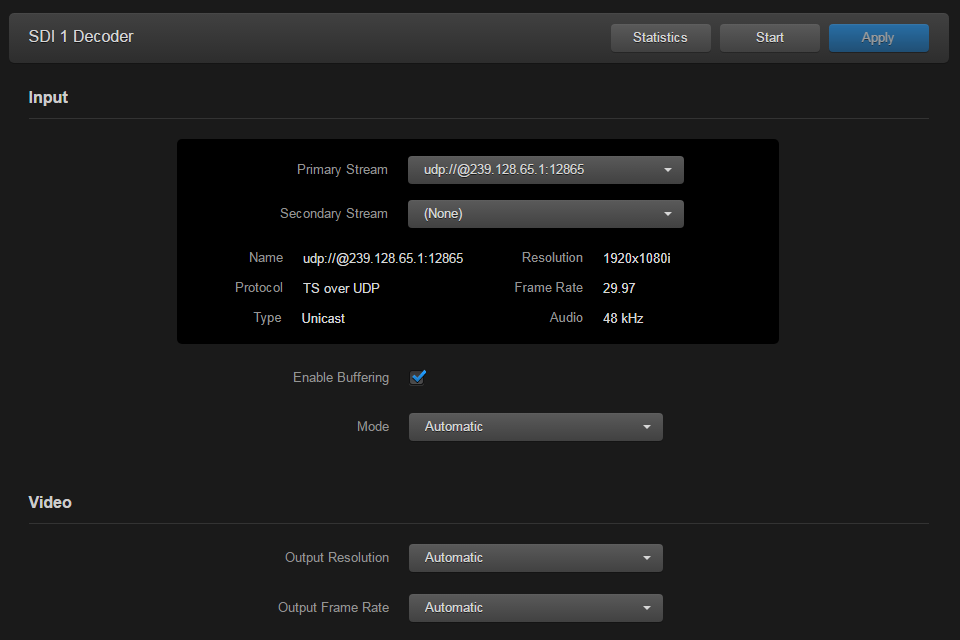Apply the decoder configuration
Image resolution: width=960 pixels, height=640 pixels.
coord(878,37)
